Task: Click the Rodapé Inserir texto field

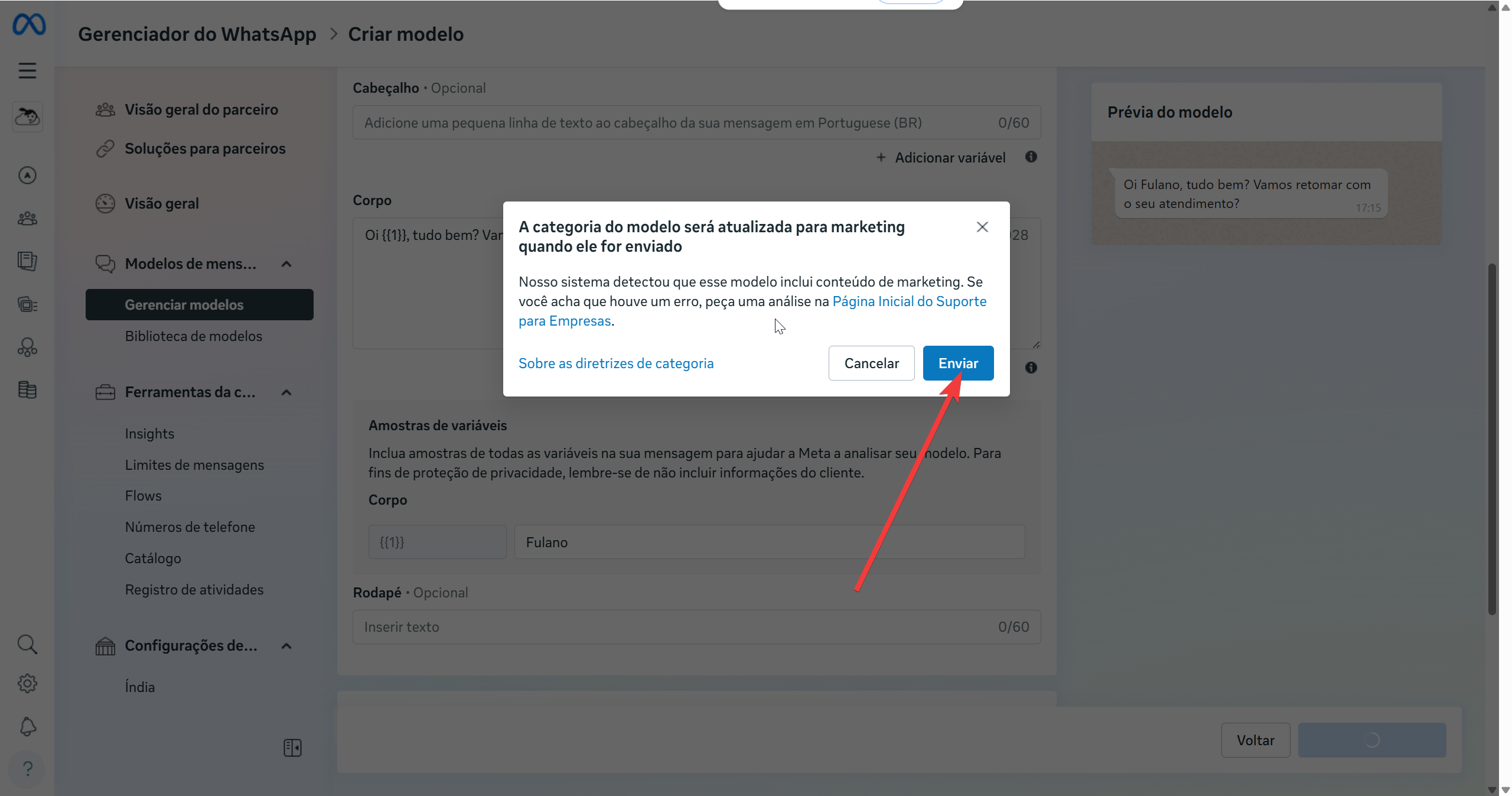Action: coord(697,627)
